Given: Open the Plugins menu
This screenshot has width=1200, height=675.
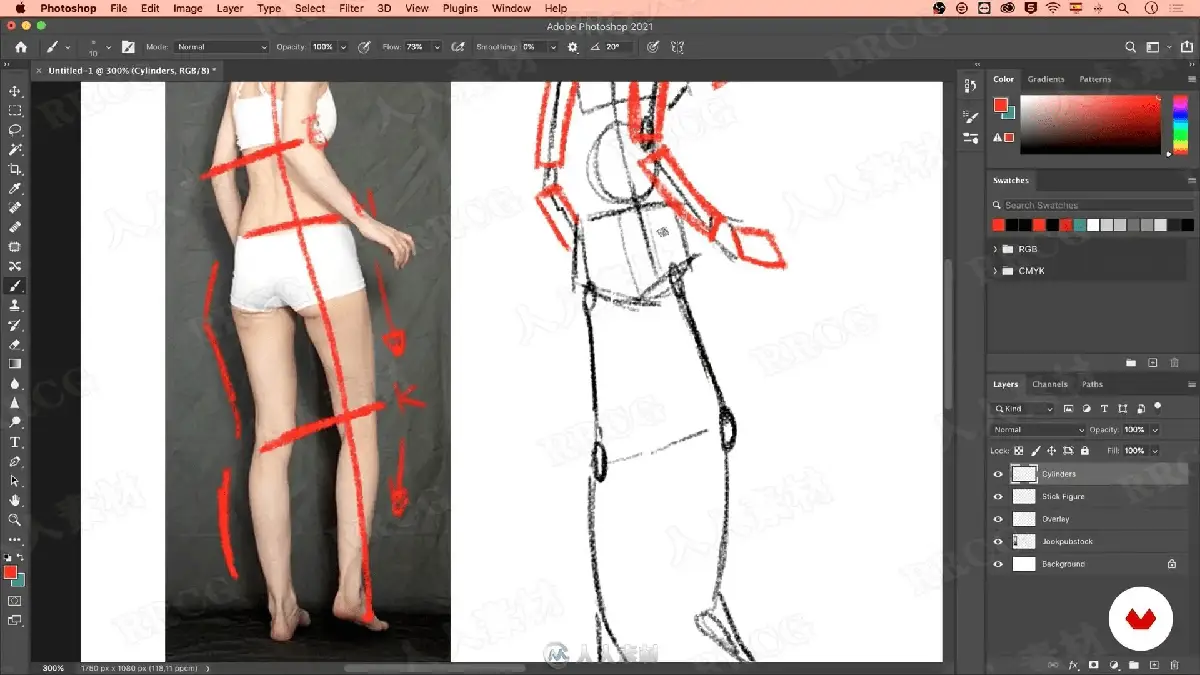Looking at the screenshot, I should click(460, 8).
